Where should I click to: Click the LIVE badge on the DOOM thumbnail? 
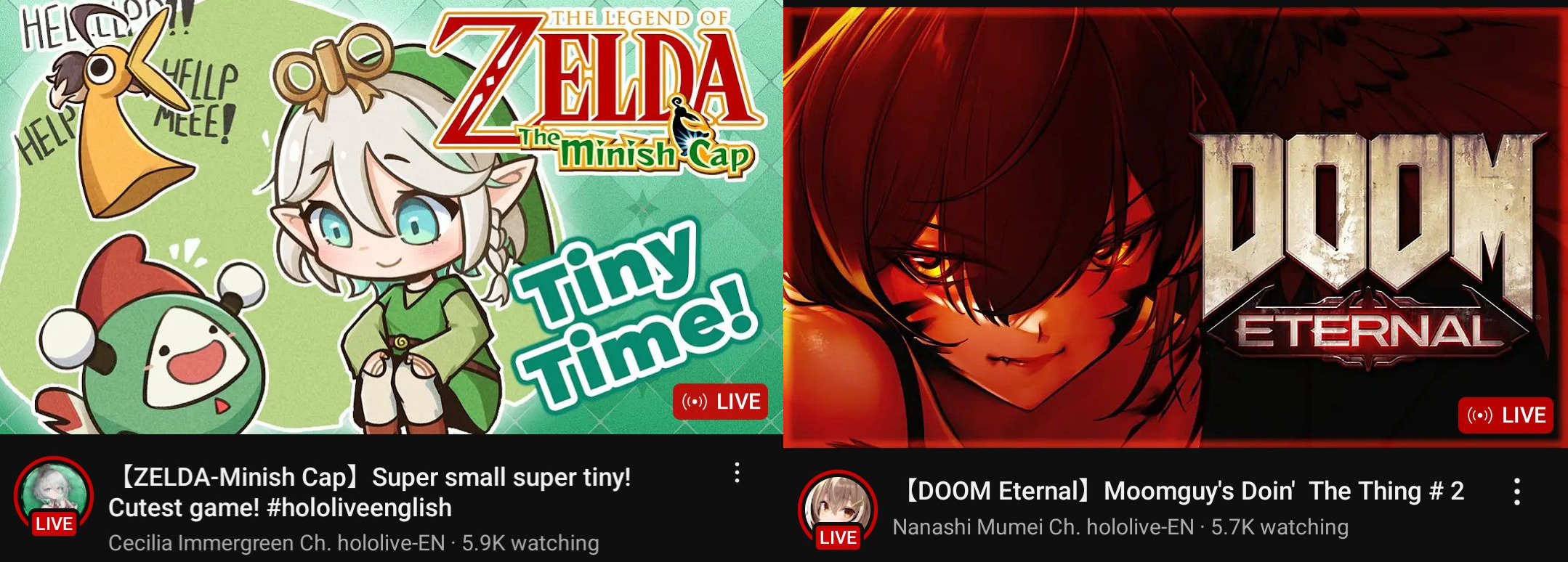(1506, 415)
